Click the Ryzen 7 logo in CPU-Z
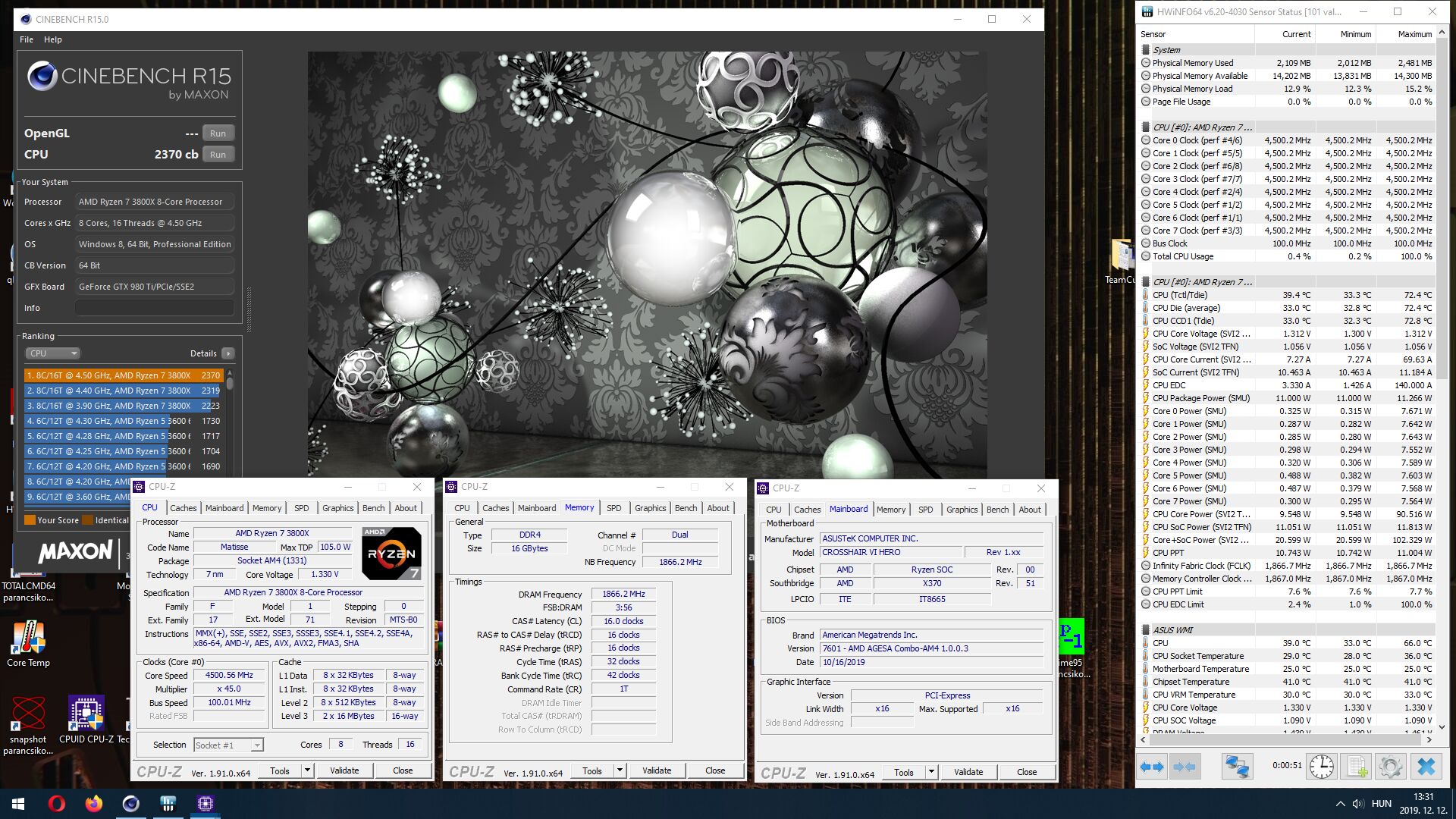 pos(391,554)
